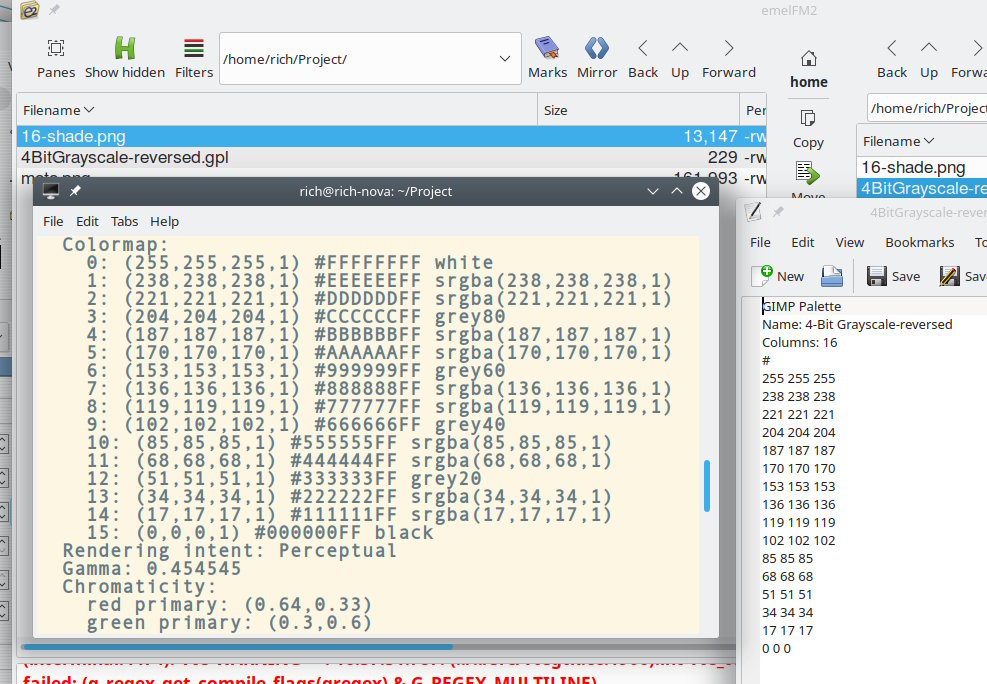The image size is (987, 684).
Task: Go Back in left pane
Action: pyautogui.click(x=643, y=48)
